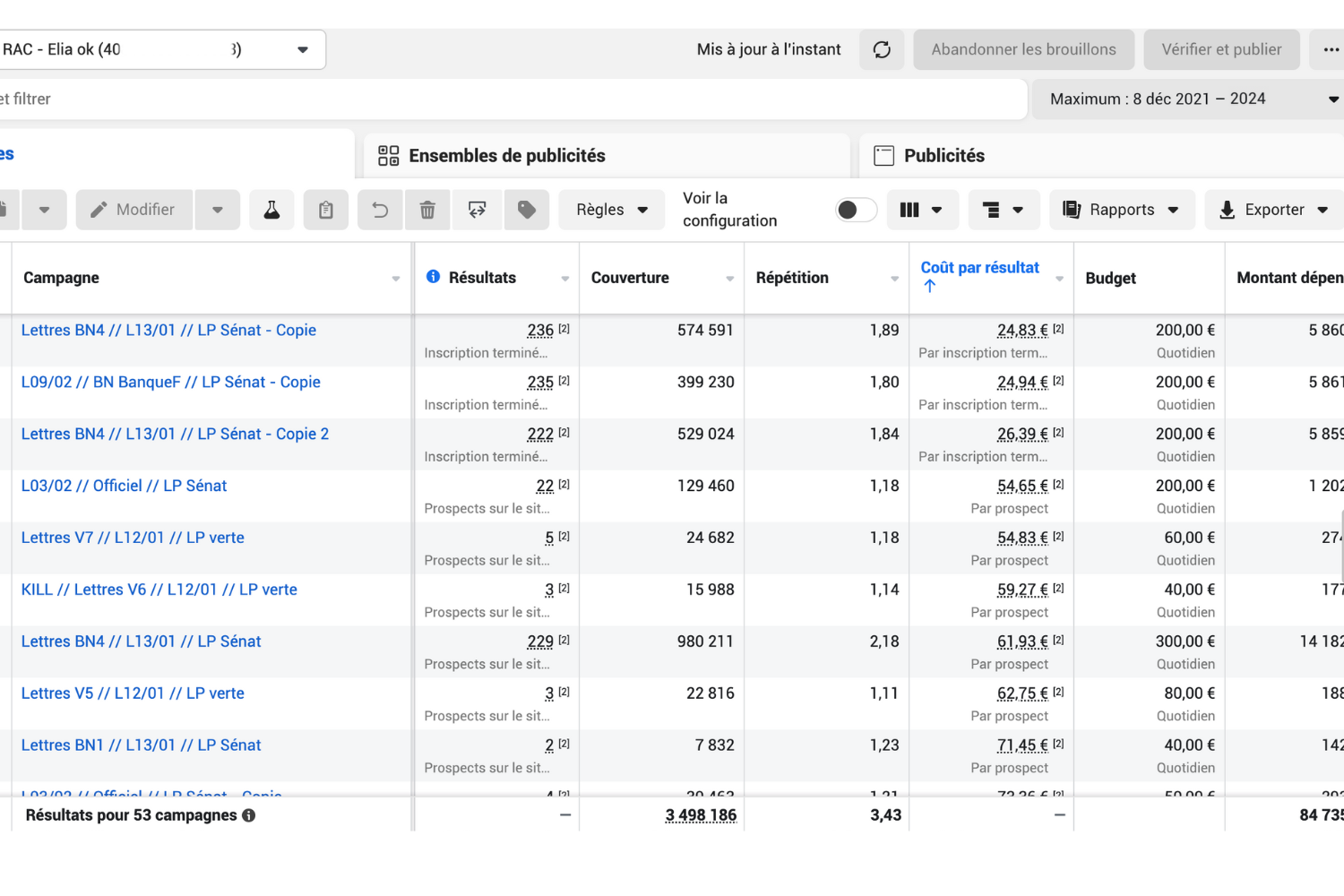Toggle the Voir la configuration switch
1344x896 pixels.
[856, 210]
